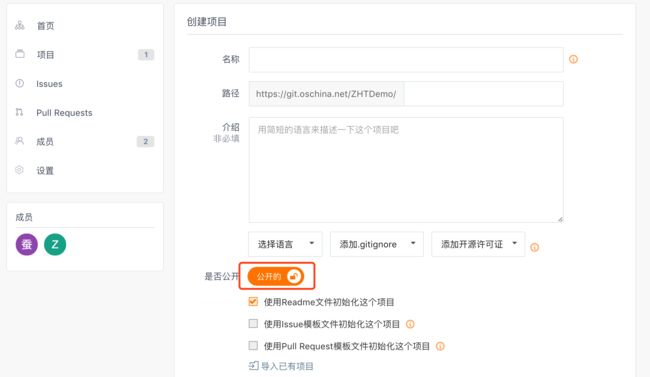The height and width of the screenshot is (377, 650).
Task: Click the green Z member avatar
Action: (55, 244)
